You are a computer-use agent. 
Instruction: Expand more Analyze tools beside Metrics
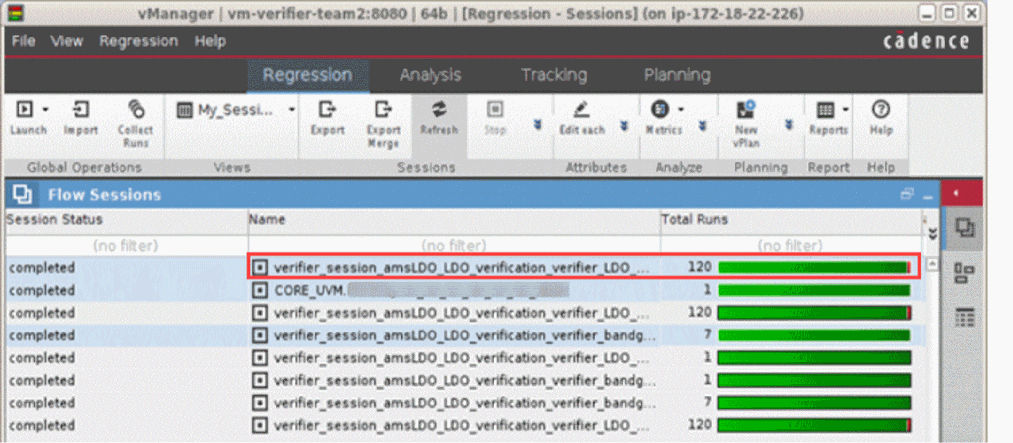[x=702, y=124]
